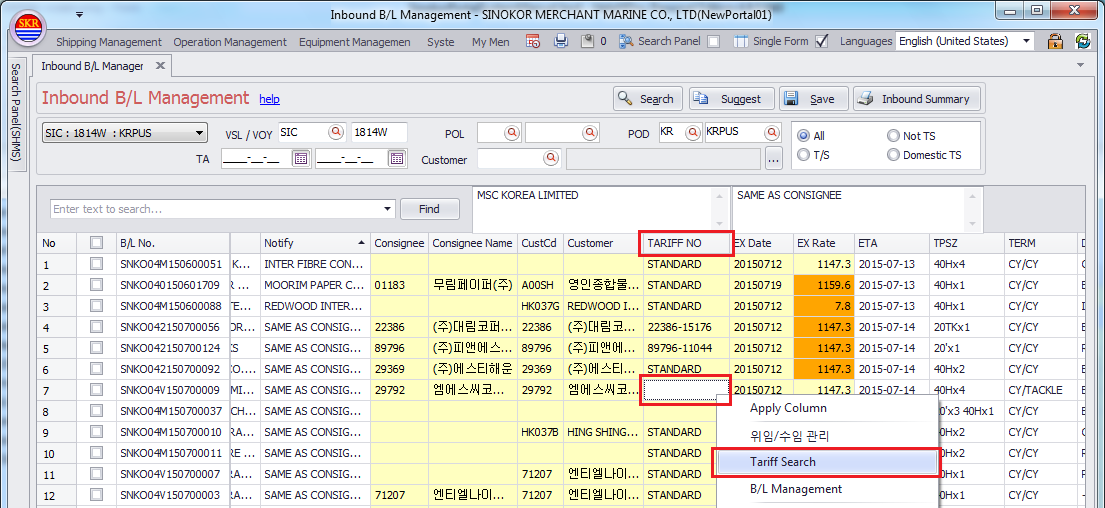Expand the search text dropdown arrow
Screen dimensions: 1105x508
click(388, 209)
